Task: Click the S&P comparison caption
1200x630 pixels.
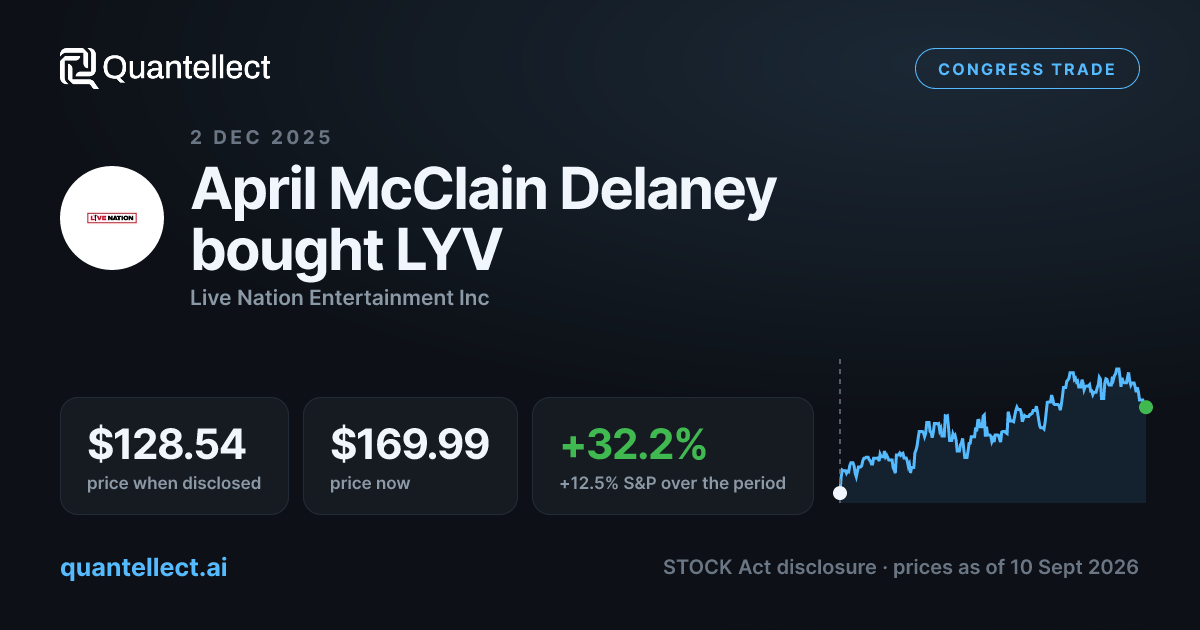Action: click(673, 484)
